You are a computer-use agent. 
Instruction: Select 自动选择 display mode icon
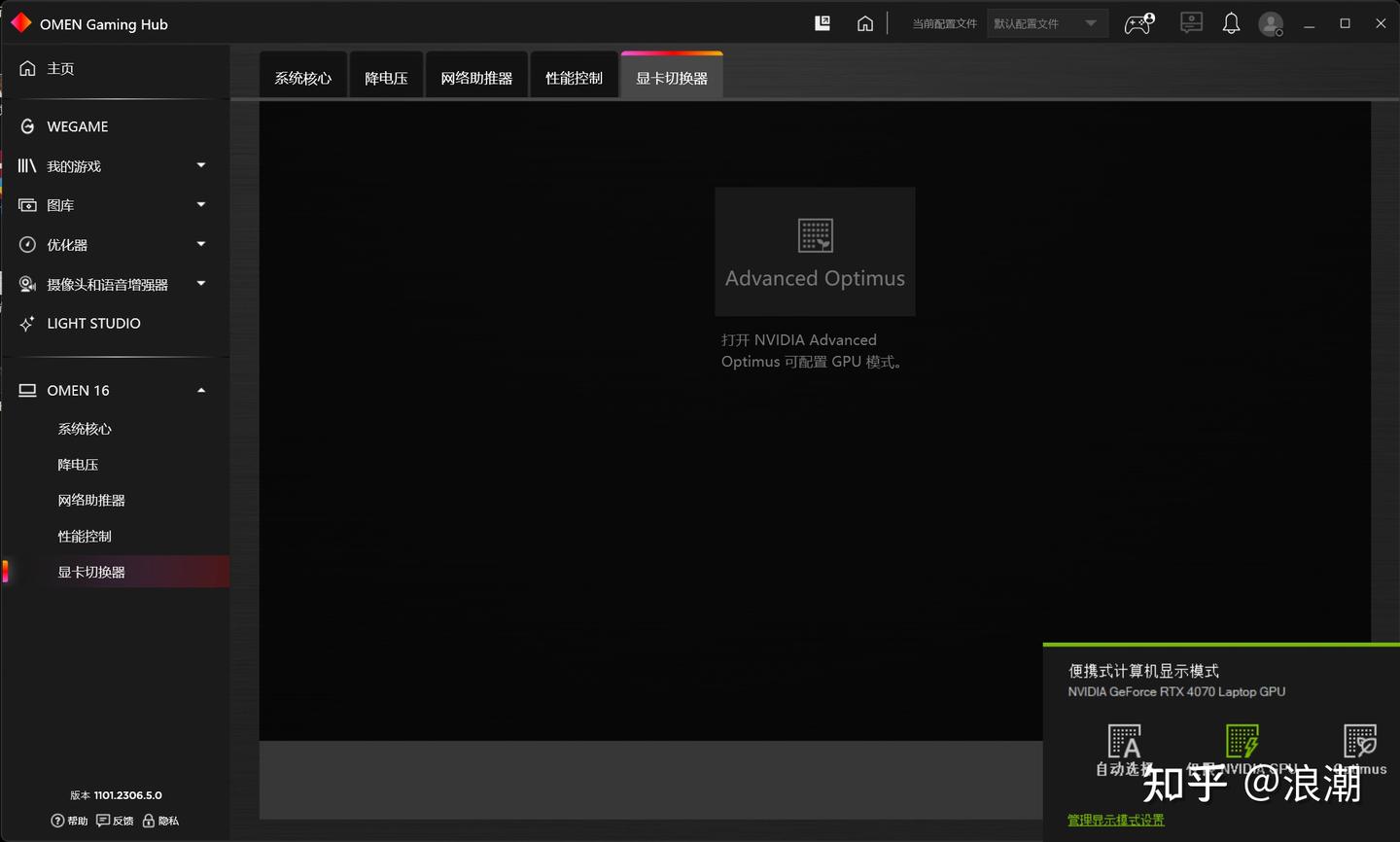point(1124,742)
